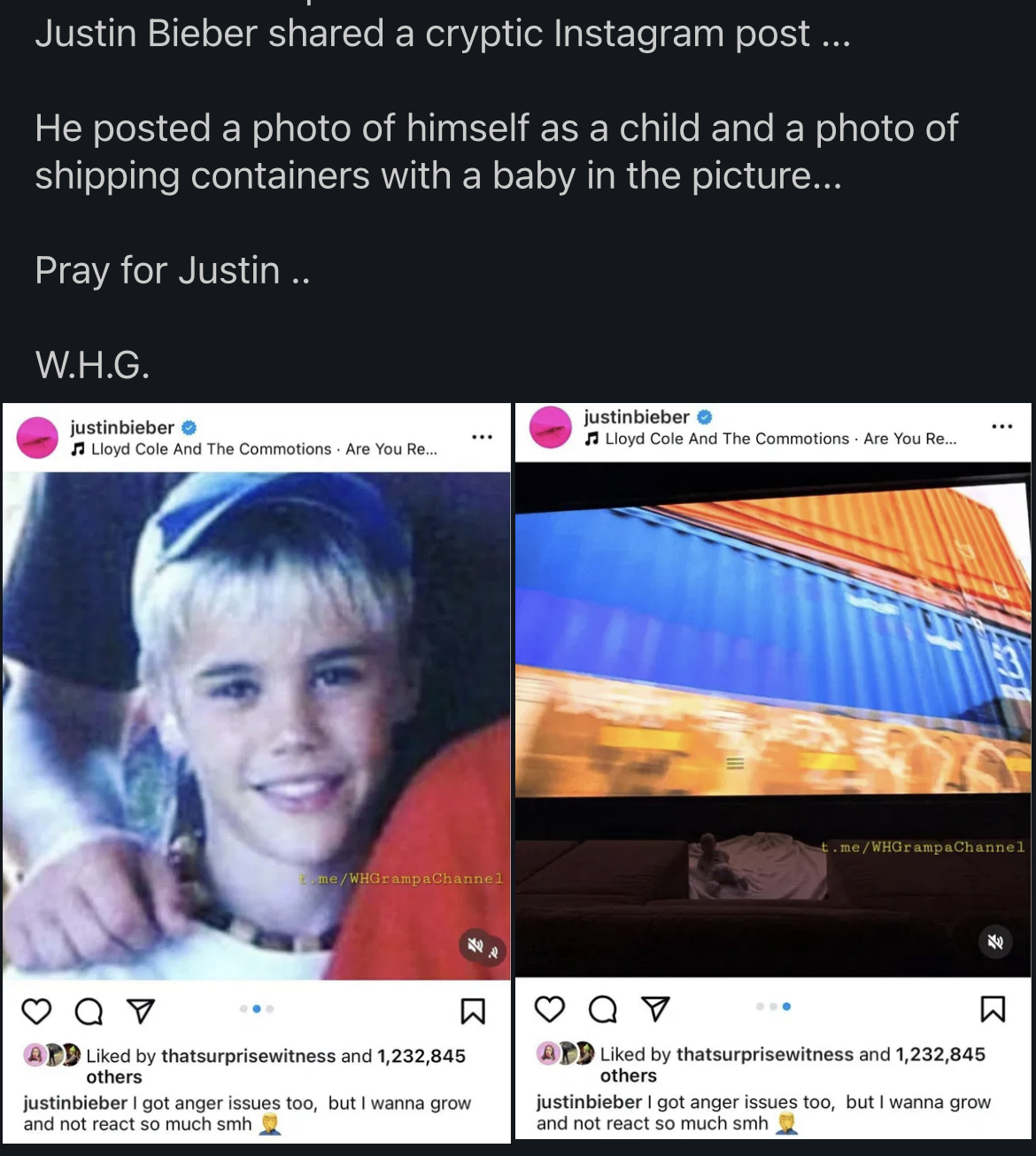
Task: Select carousel page dots on right post
Action: 773,1006
